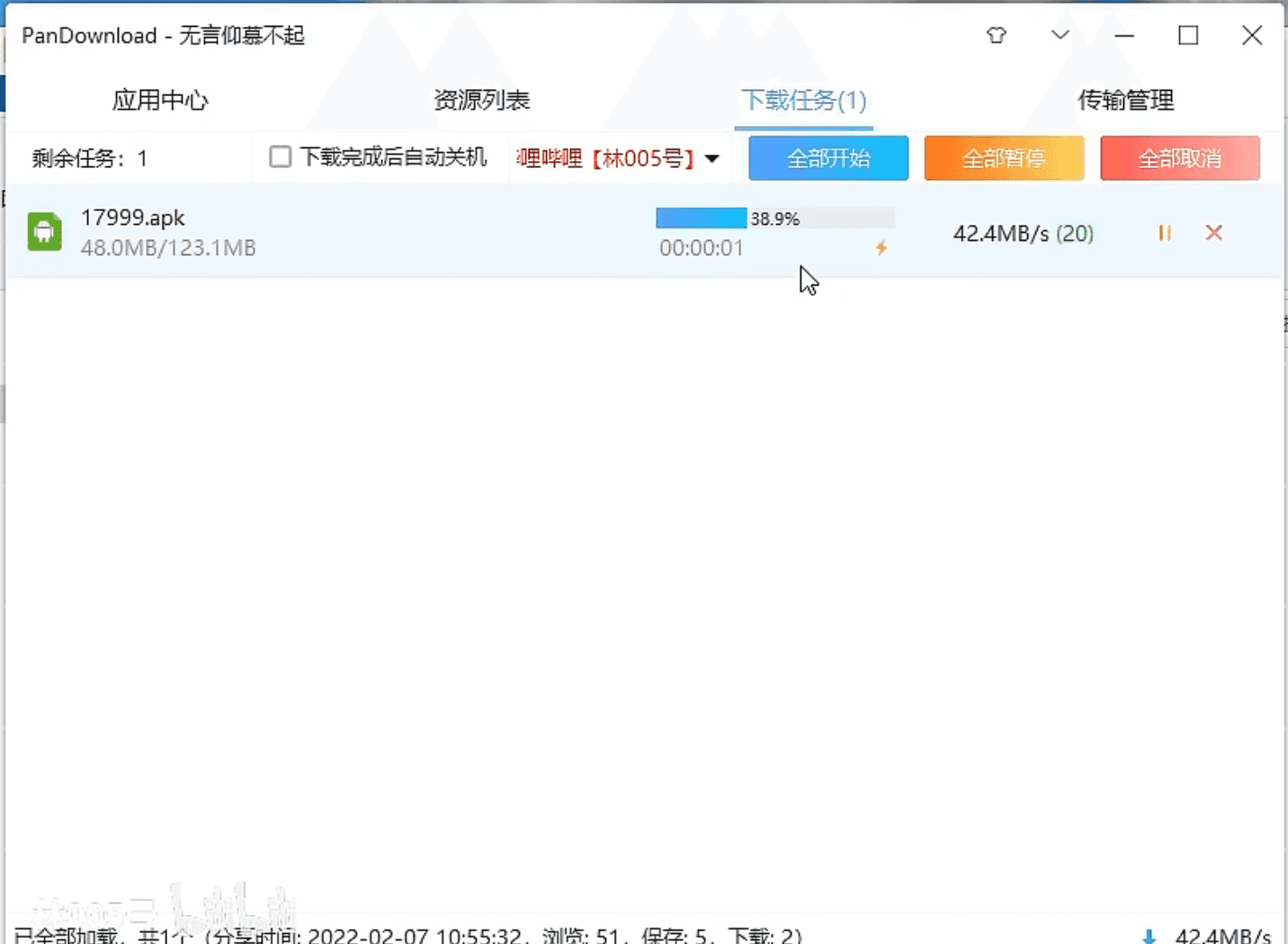Click the status bar download arrow icon
The width and height of the screenshot is (1288, 944).
tap(1149, 936)
